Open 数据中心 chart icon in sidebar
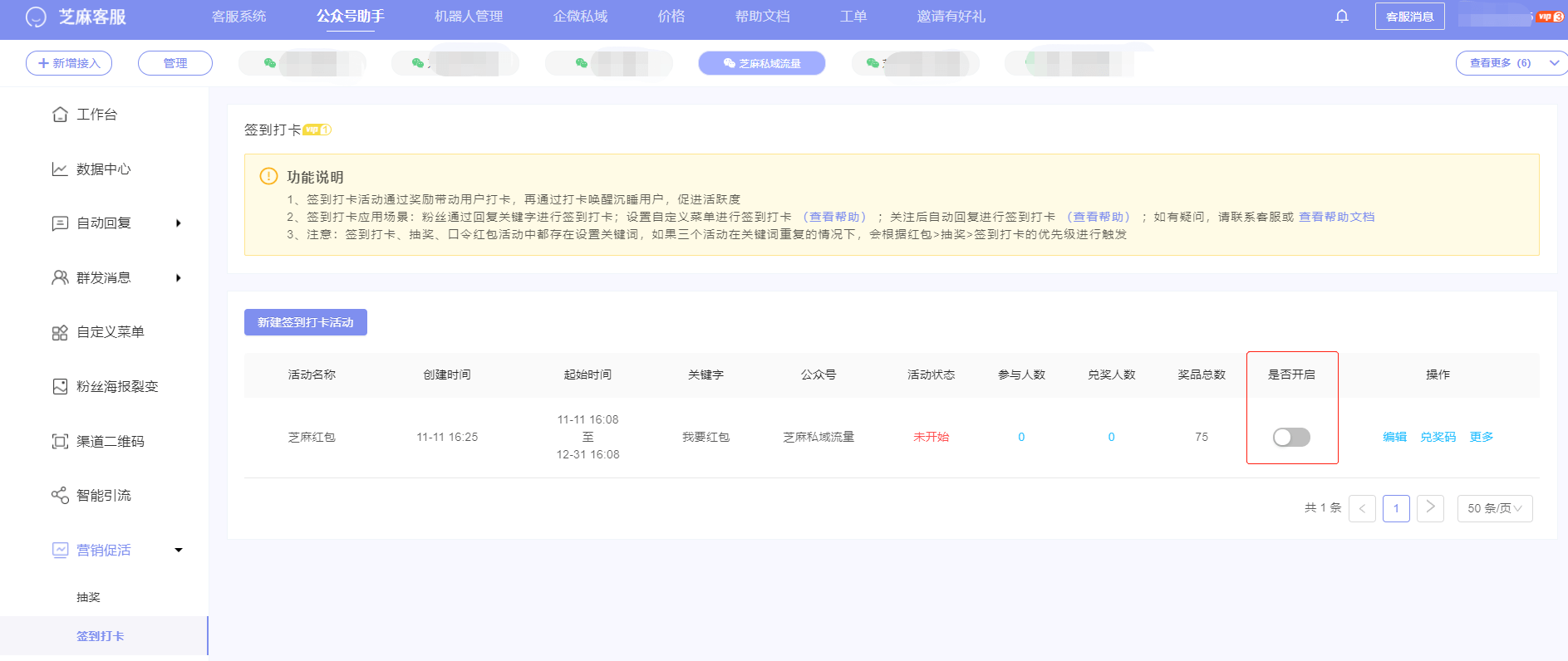The width and height of the screenshot is (1568, 661). [60, 169]
